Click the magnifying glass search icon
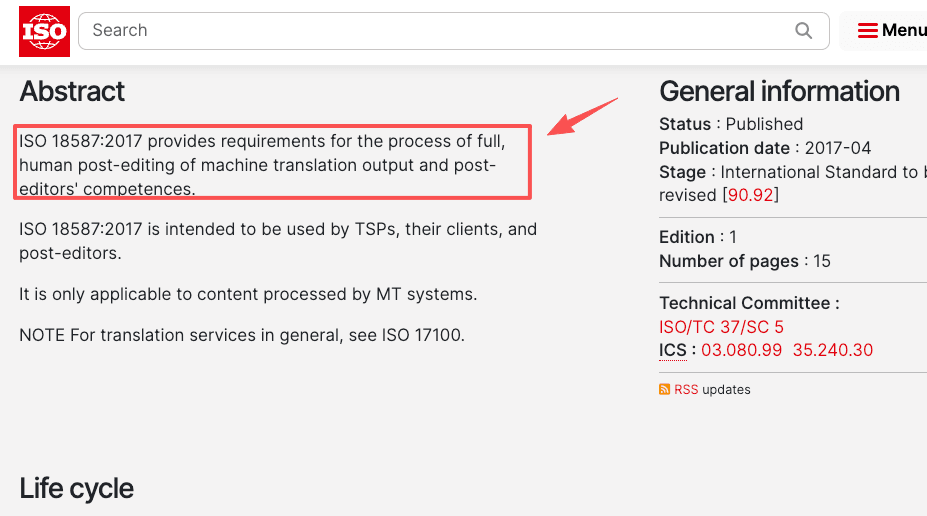The width and height of the screenshot is (927, 516). coord(803,31)
